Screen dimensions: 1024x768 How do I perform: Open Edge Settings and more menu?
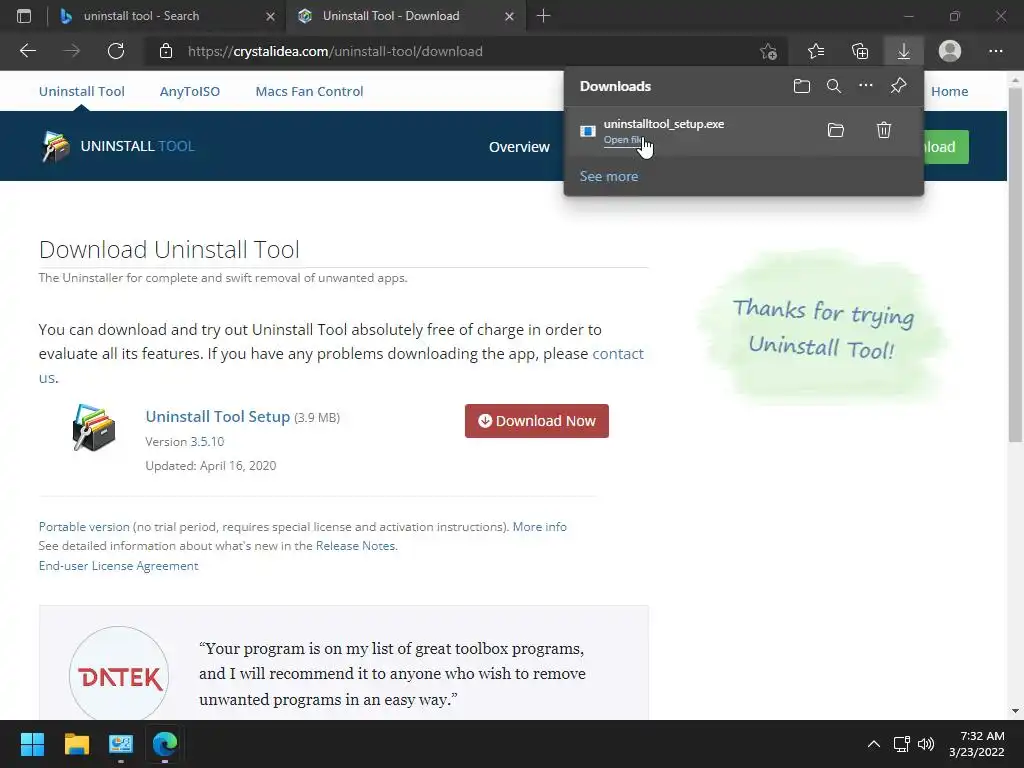pyautogui.click(x=995, y=51)
